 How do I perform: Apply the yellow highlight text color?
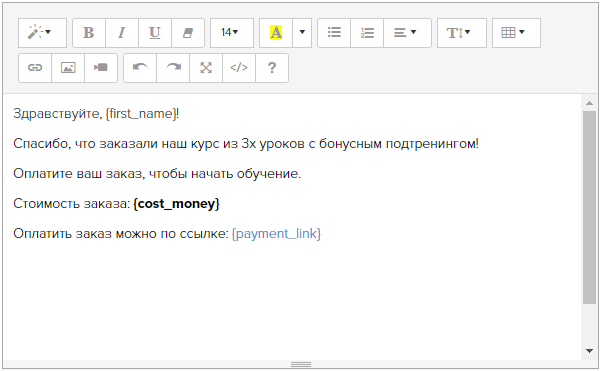276,33
